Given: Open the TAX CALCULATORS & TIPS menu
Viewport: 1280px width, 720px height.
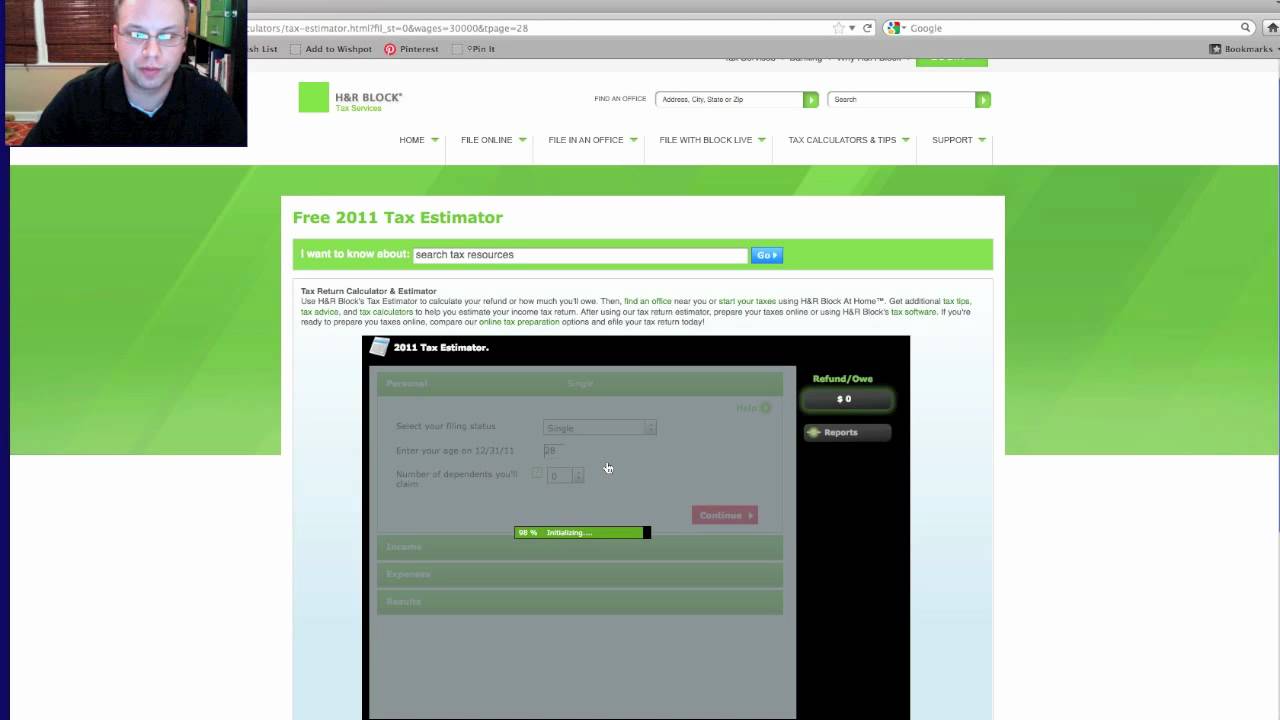Looking at the screenshot, I should [849, 140].
